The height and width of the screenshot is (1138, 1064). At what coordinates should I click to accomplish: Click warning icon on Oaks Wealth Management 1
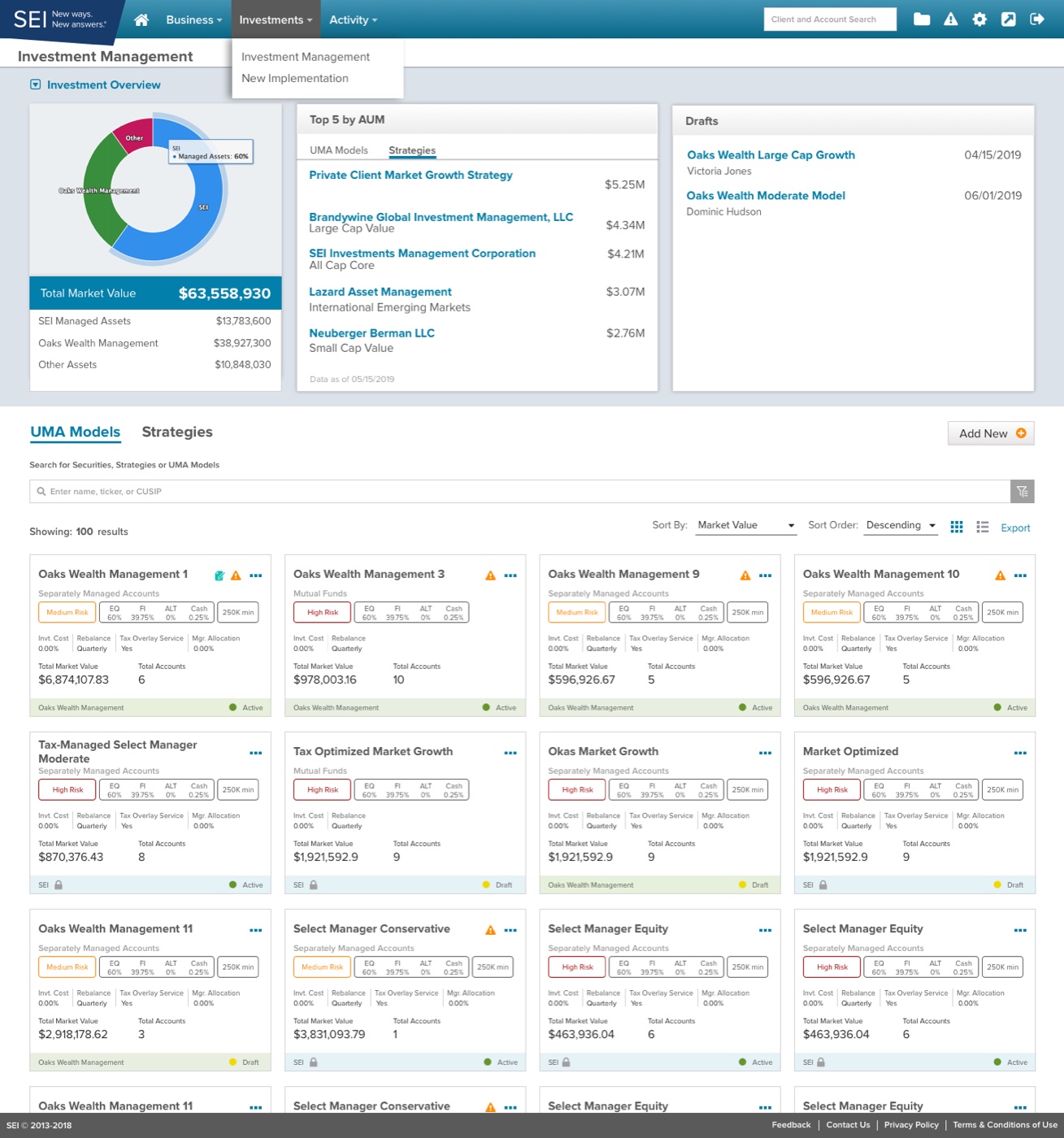tap(236, 576)
